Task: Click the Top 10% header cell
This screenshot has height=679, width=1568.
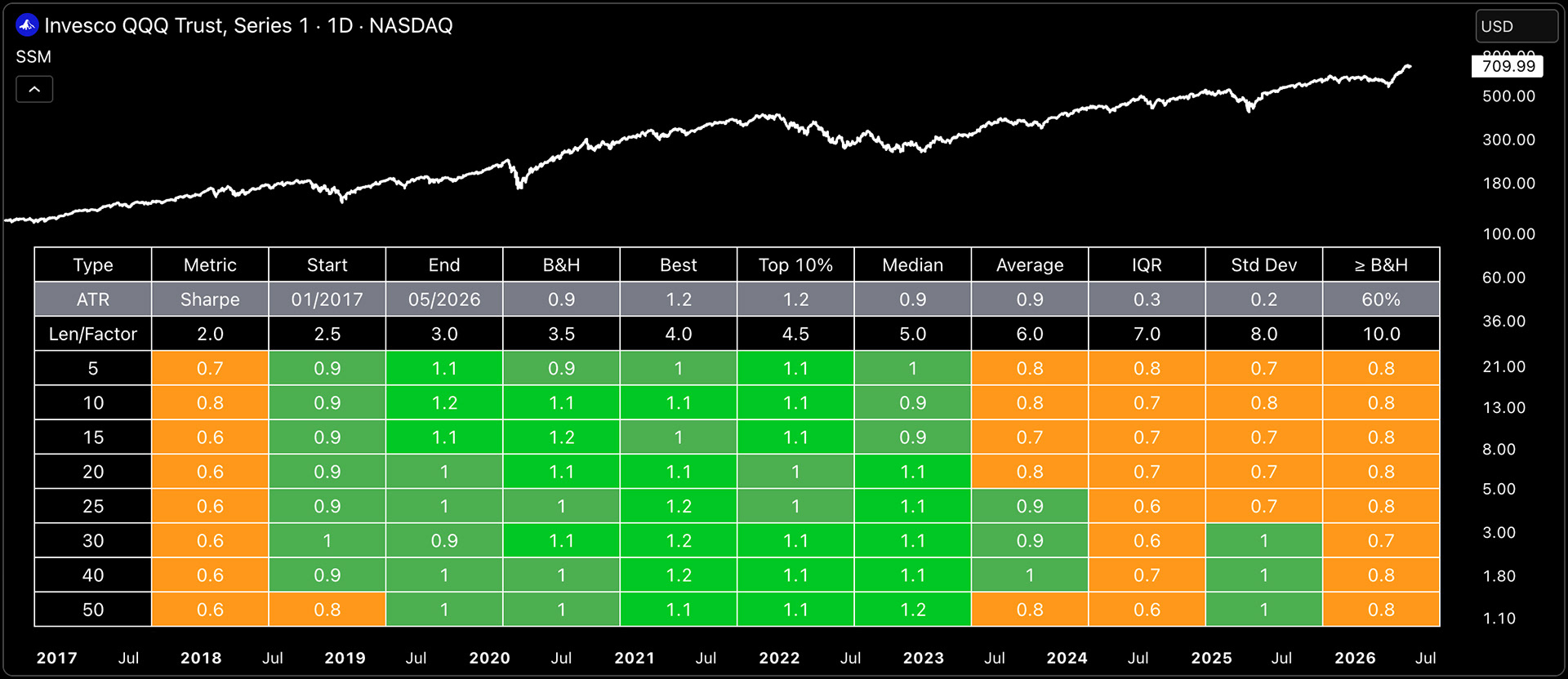Action: (x=795, y=265)
